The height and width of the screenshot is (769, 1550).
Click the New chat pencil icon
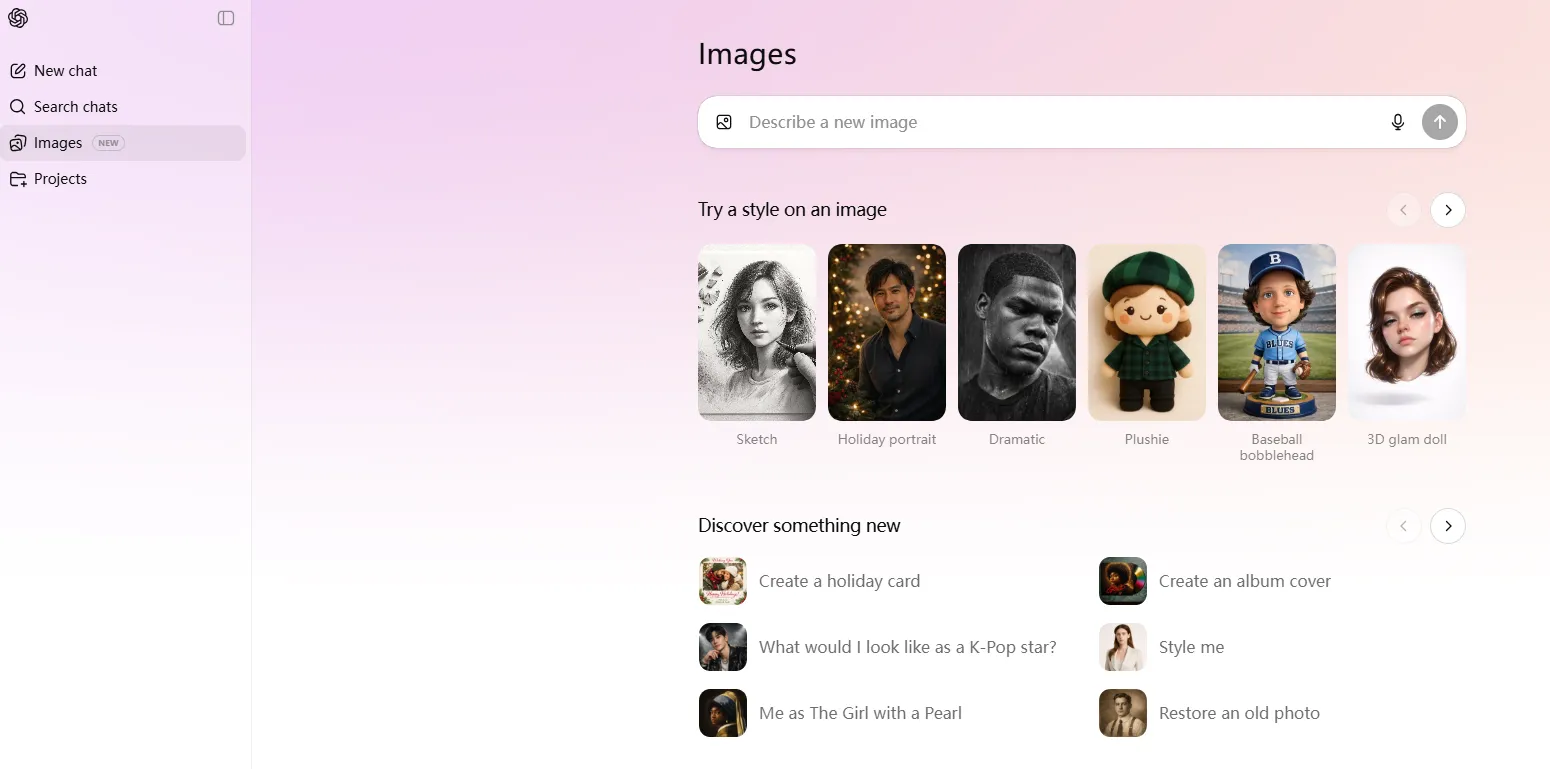tap(18, 70)
